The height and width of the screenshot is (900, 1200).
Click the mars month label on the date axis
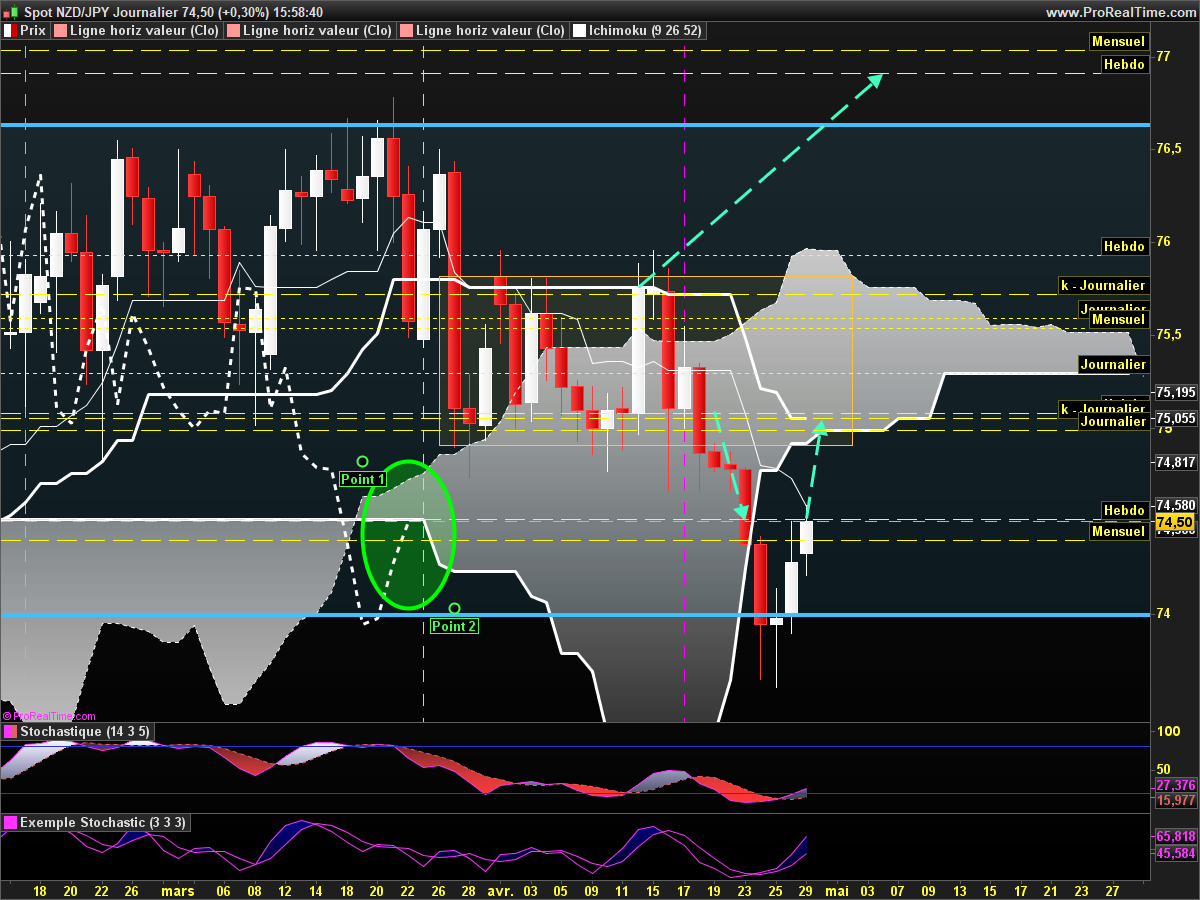point(178,889)
